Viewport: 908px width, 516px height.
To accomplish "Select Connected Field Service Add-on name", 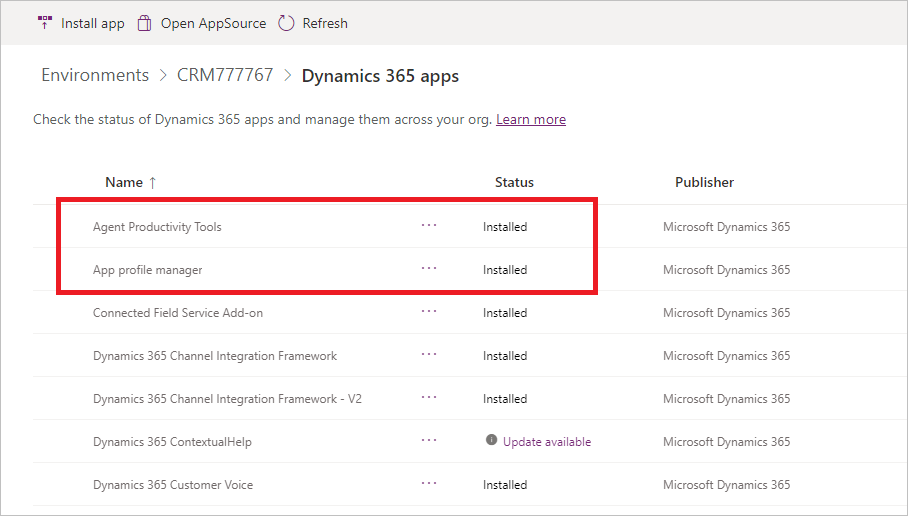I will [x=178, y=313].
